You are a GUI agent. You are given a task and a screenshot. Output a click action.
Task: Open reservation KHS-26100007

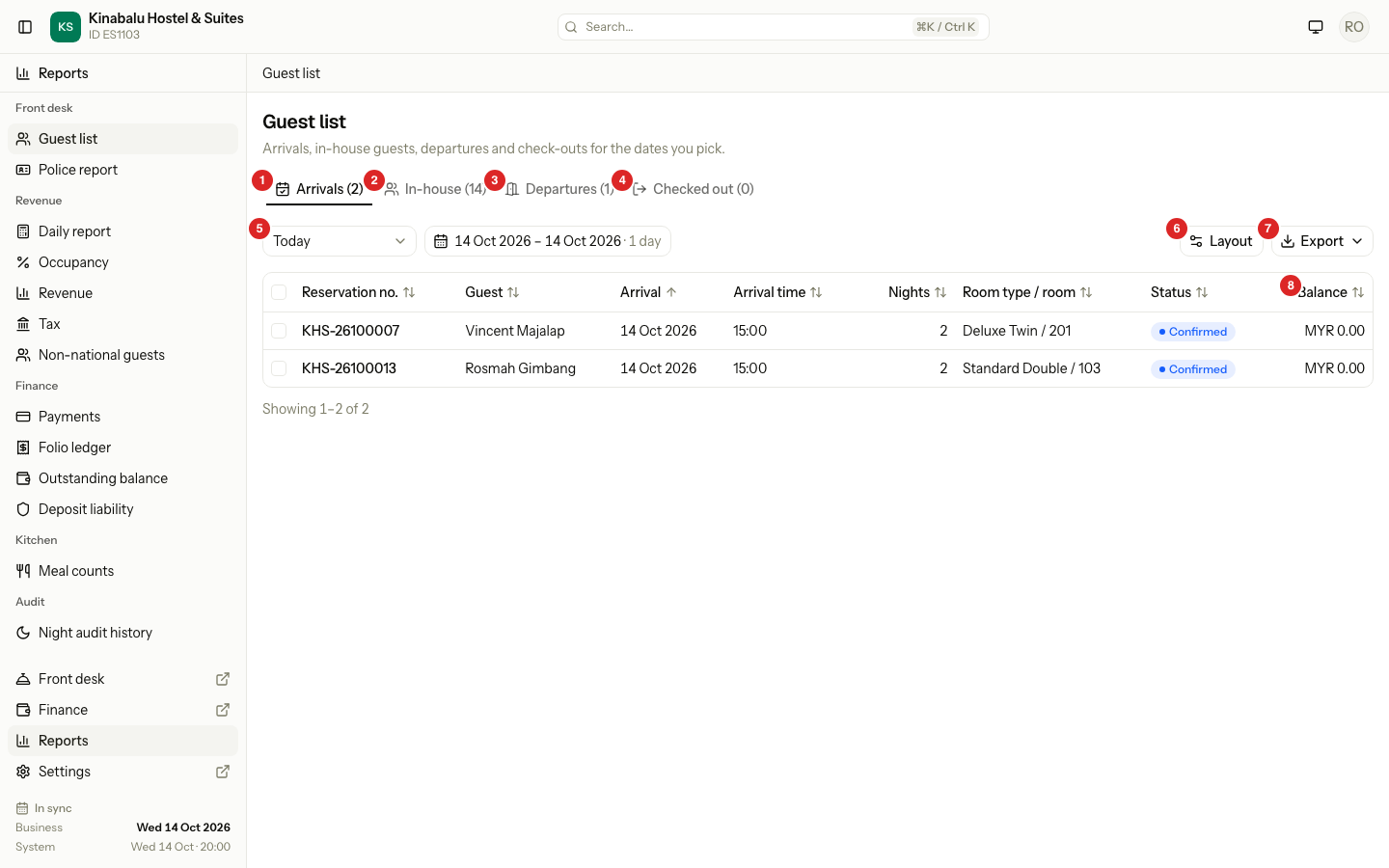350,331
